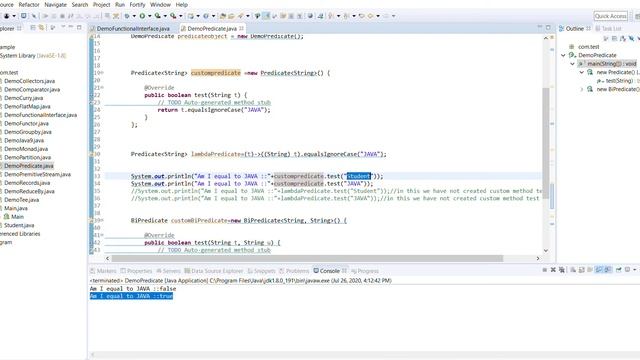Click the Coverage launch icon in toolbar
This screenshot has height=360, width=640.
(x=157, y=16)
